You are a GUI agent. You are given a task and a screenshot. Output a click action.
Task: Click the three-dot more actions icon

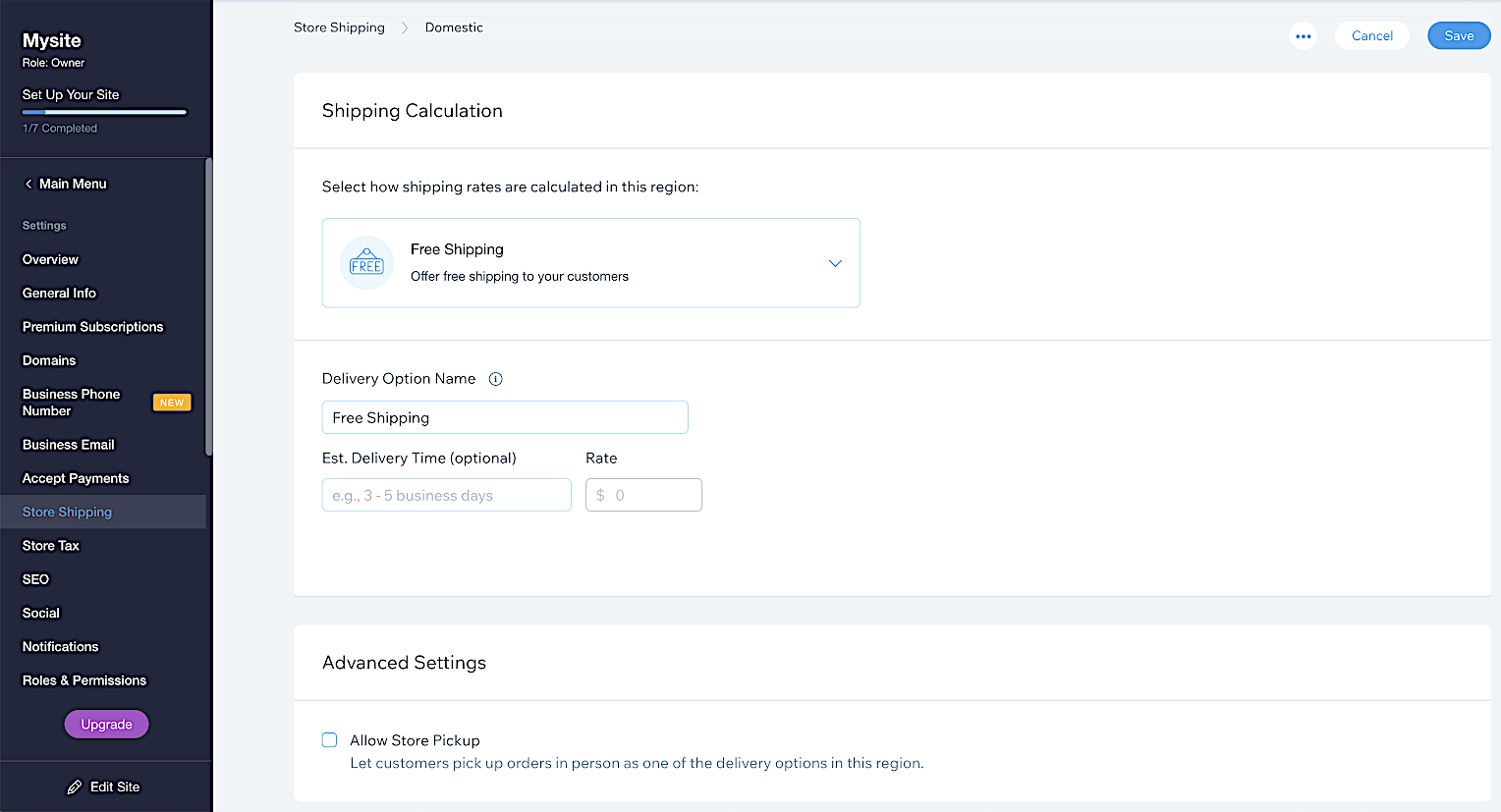point(1303,36)
